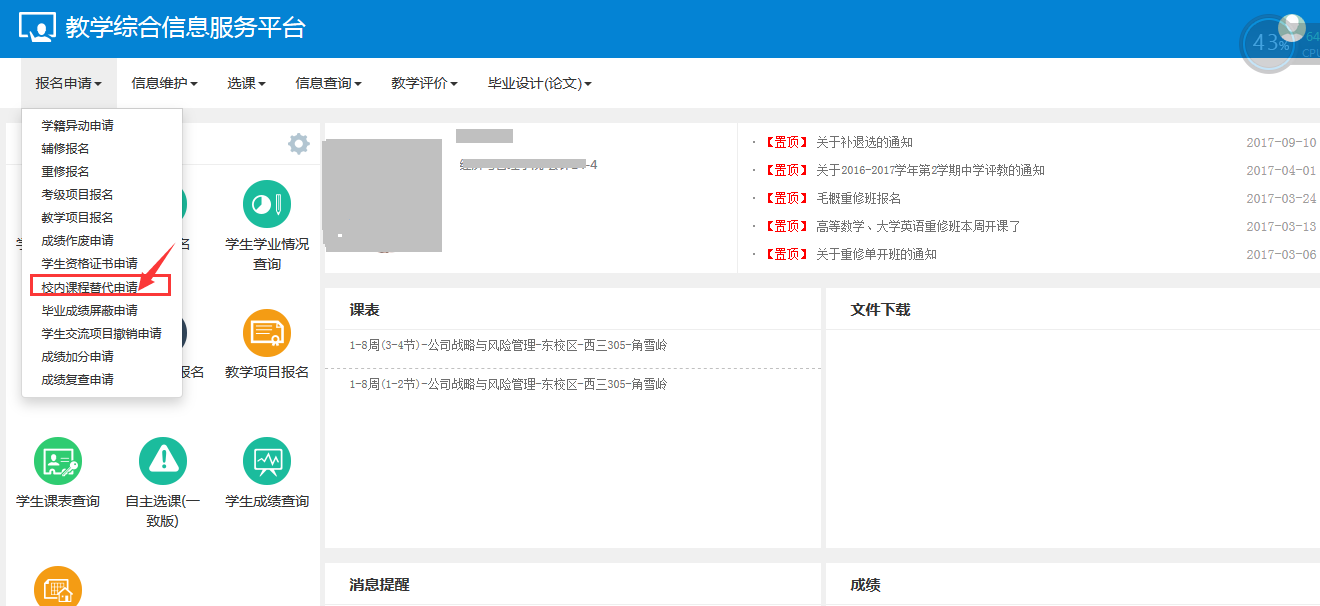
Task: Click the student profile photo thumbnail
Action: coord(384,195)
